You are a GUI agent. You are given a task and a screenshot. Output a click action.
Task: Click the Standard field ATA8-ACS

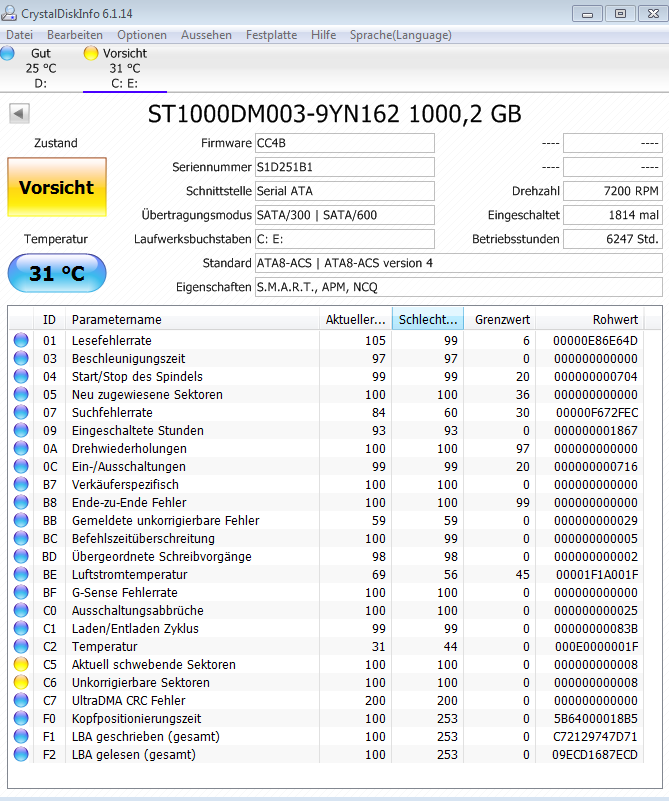[459, 263]
